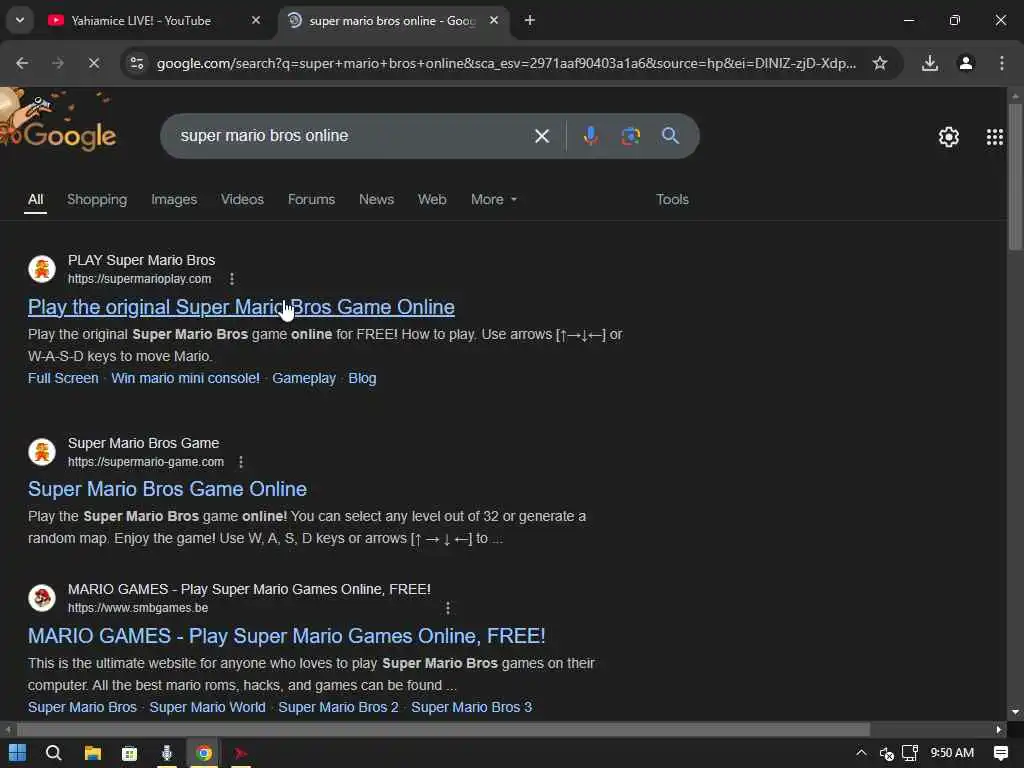Open the Full Screen sitelink
The width and height of the screenshot is (1024, 768).
(x=63, y=378)
